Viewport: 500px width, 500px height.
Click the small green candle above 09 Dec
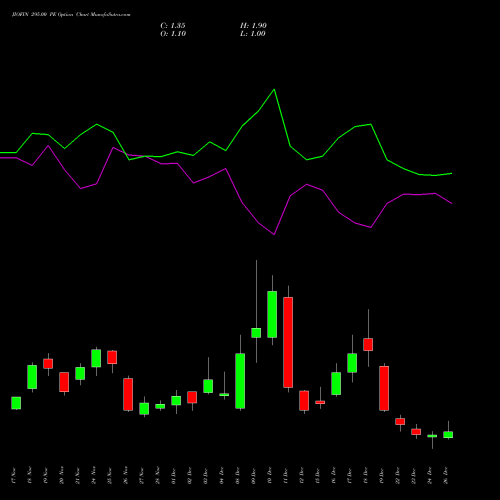coord(256,333)
